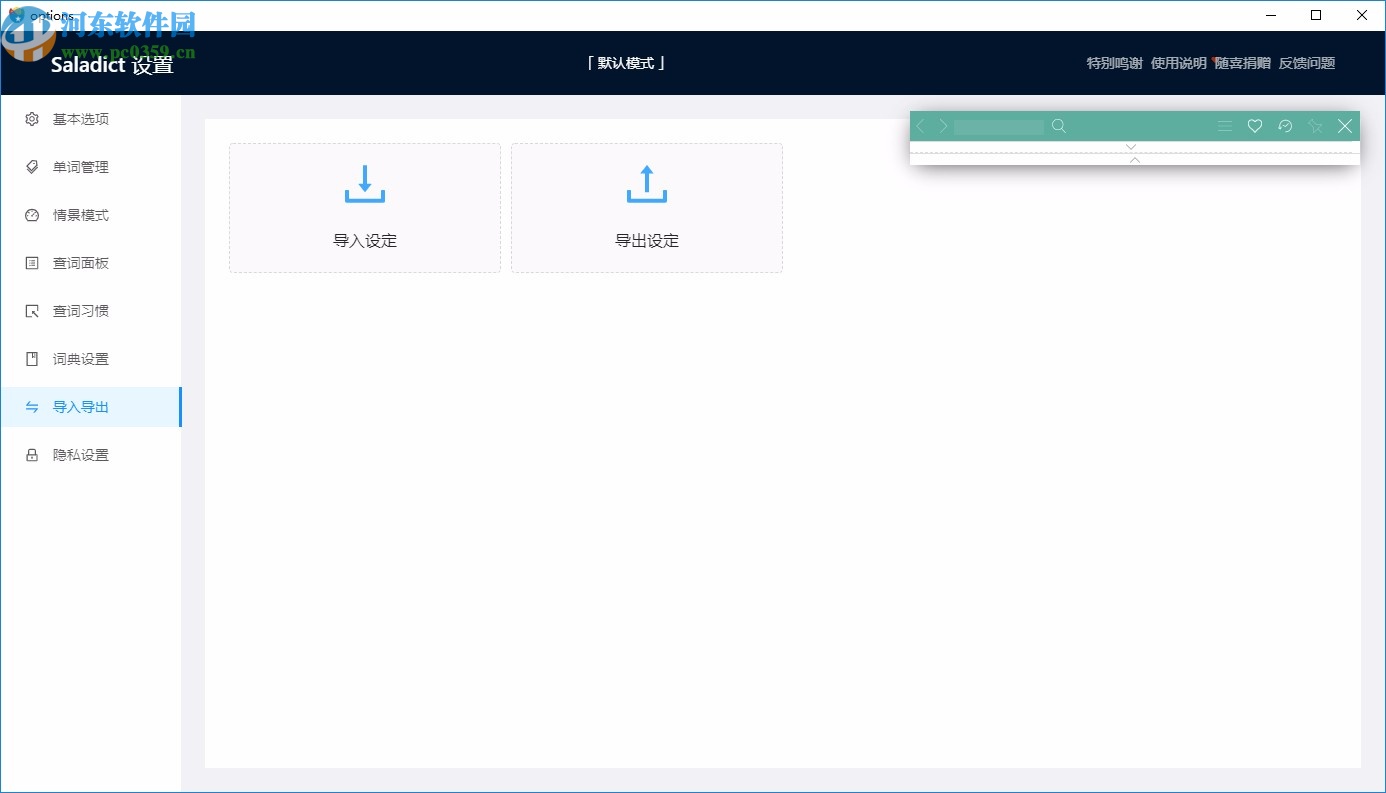Viewport: 1386px width, 793px height.
Task: Click the back navigation arrow in the popup
Action: [x=920, y=126]
